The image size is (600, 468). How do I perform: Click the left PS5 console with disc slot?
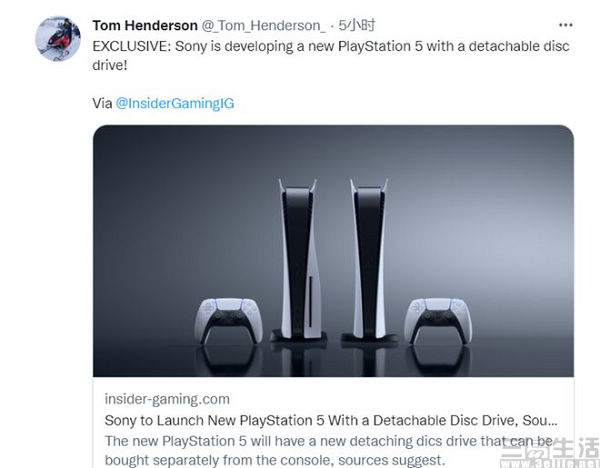pos(299,260)
